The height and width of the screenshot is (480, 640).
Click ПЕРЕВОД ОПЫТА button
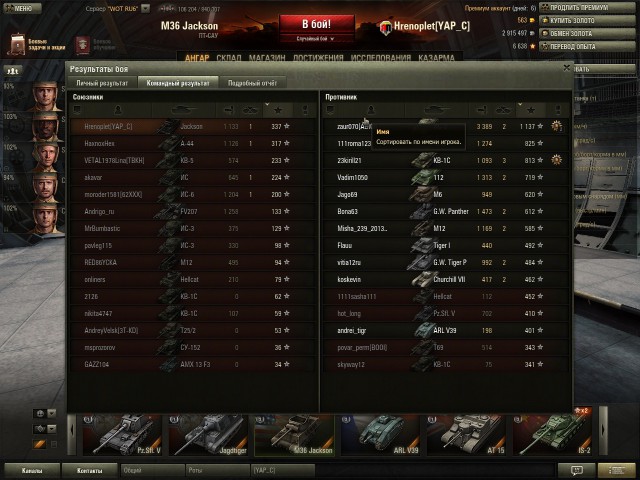(x=587, y=47)
